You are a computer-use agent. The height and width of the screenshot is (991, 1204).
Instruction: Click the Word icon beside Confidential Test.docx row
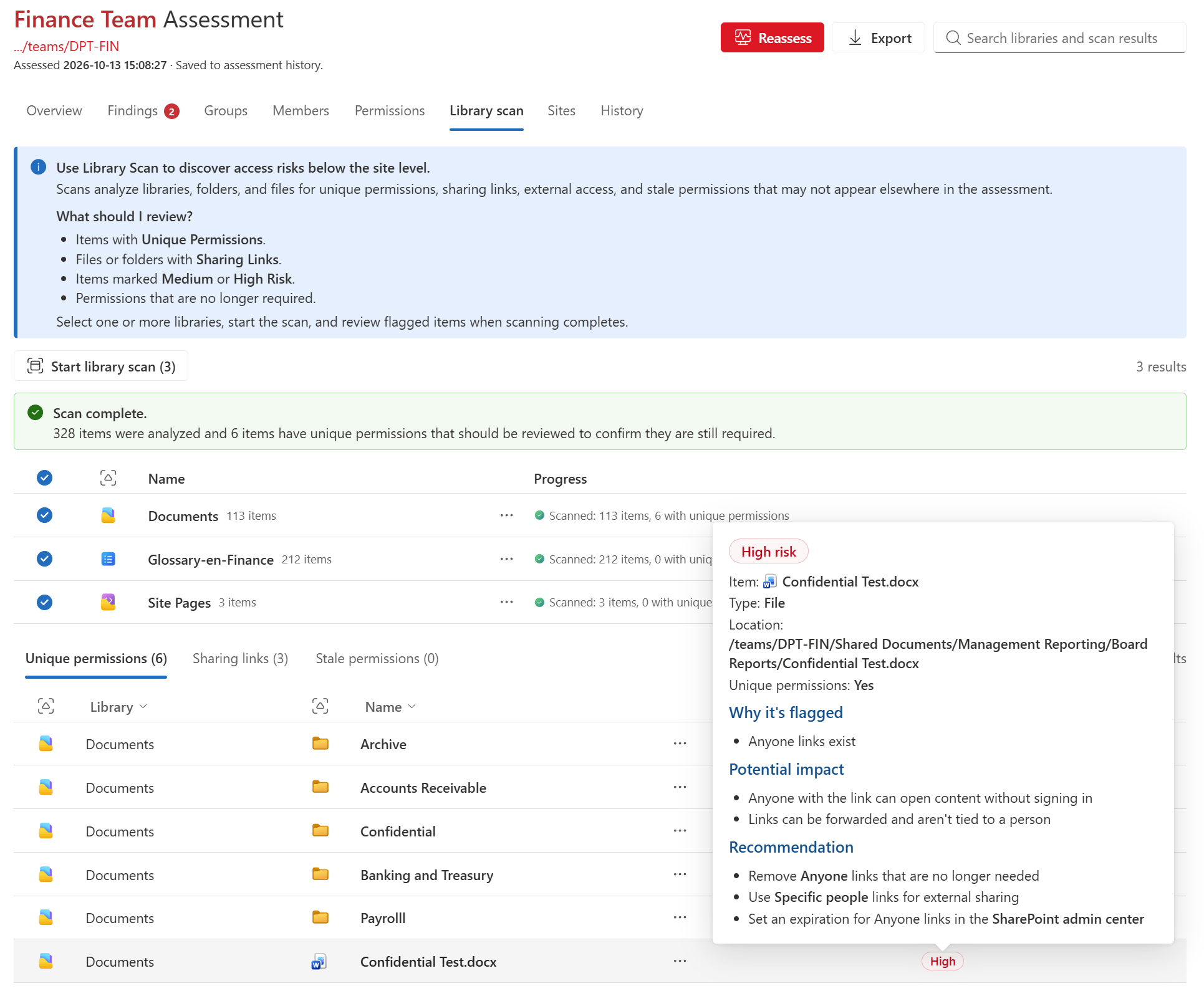click(319, 962)
